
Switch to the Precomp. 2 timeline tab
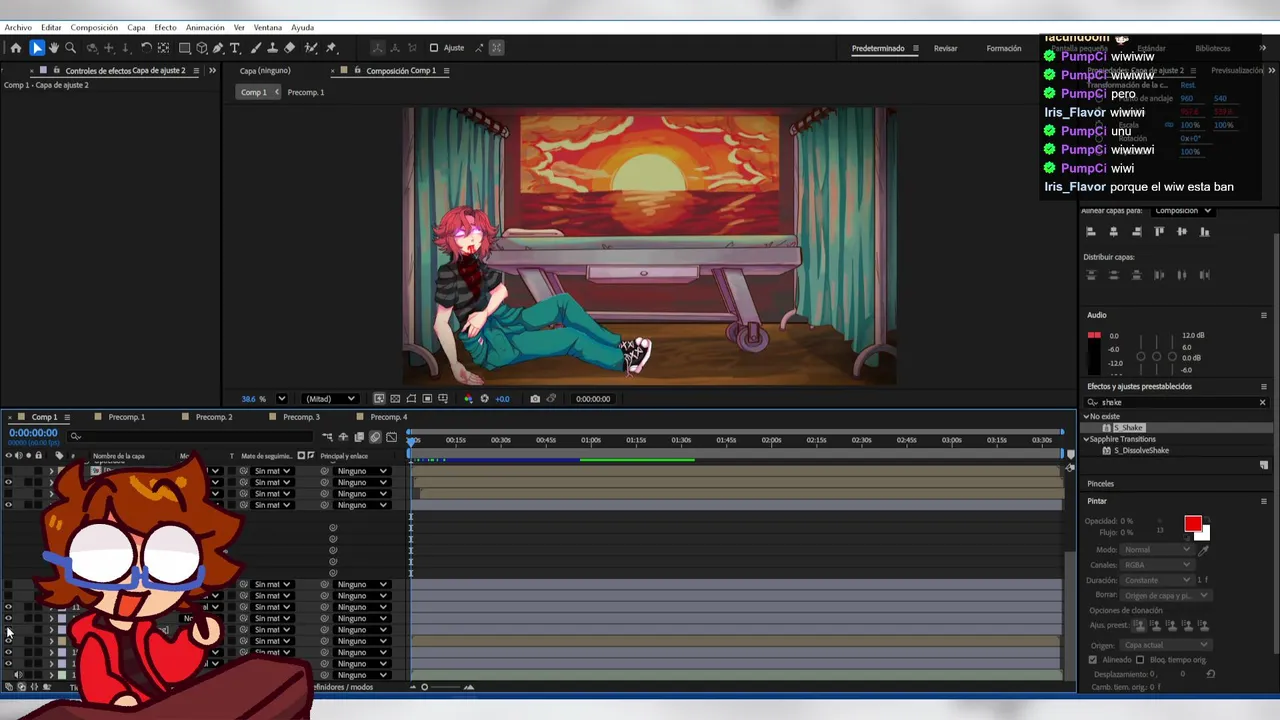[214, 417]
